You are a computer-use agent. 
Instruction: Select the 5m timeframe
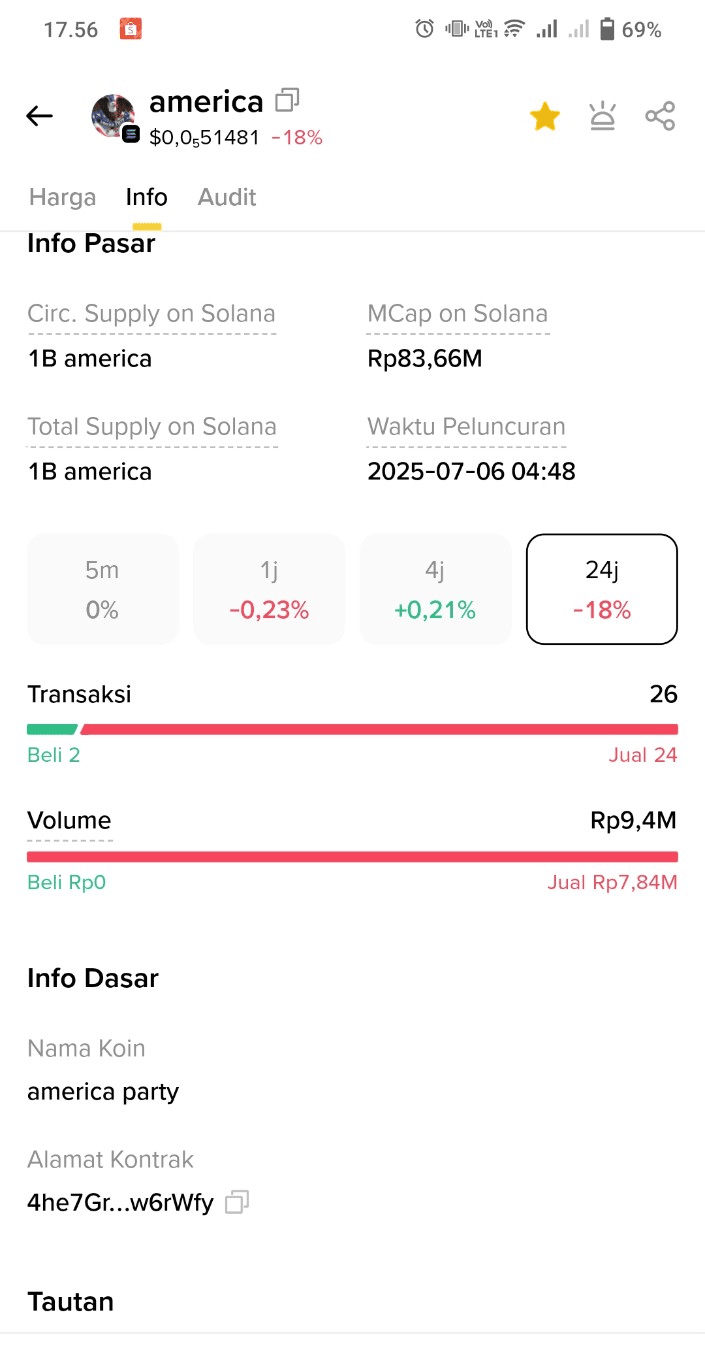pyautogui.click(x=102, y=589)
